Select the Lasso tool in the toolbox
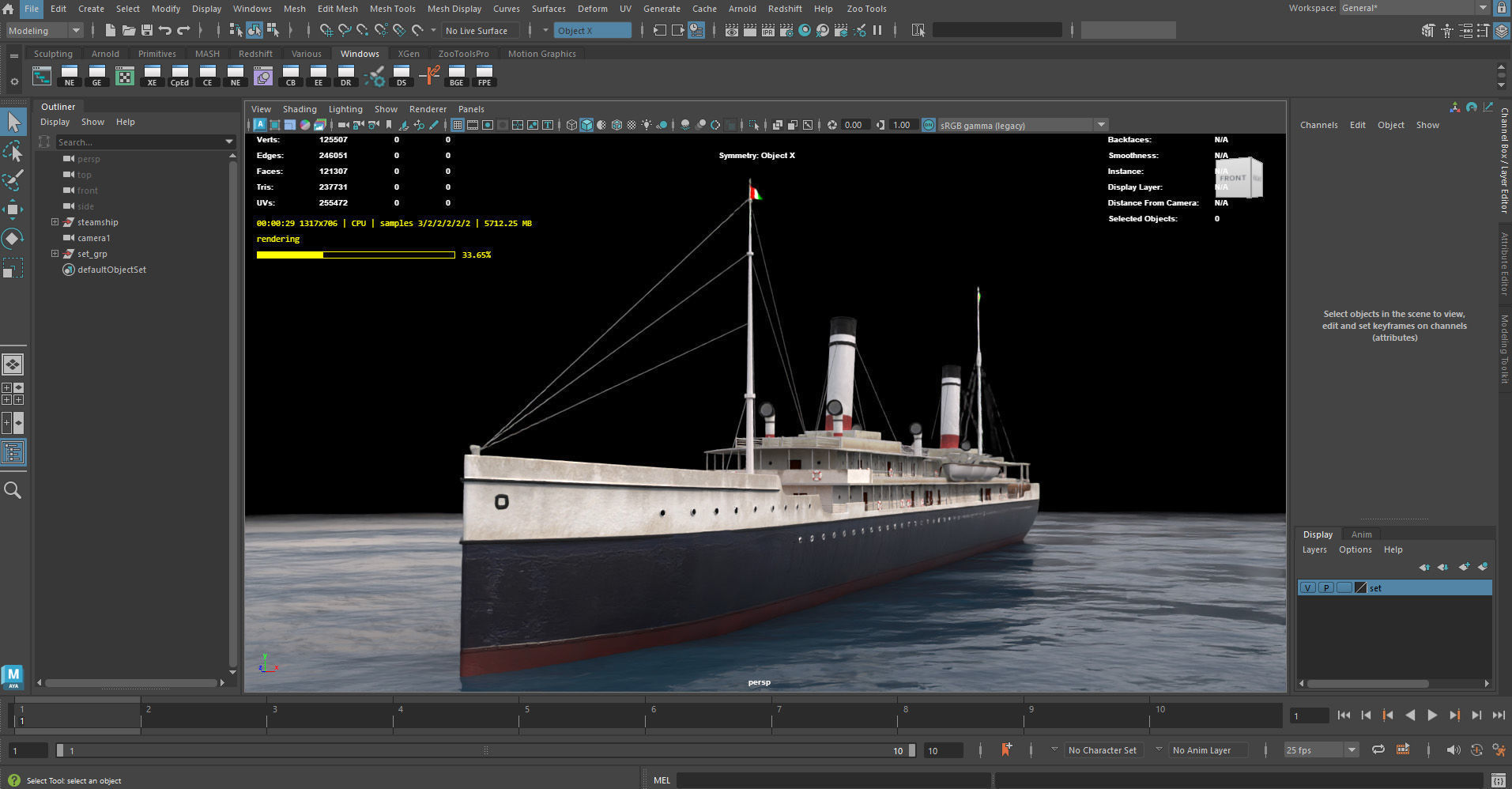 point(13,151)
